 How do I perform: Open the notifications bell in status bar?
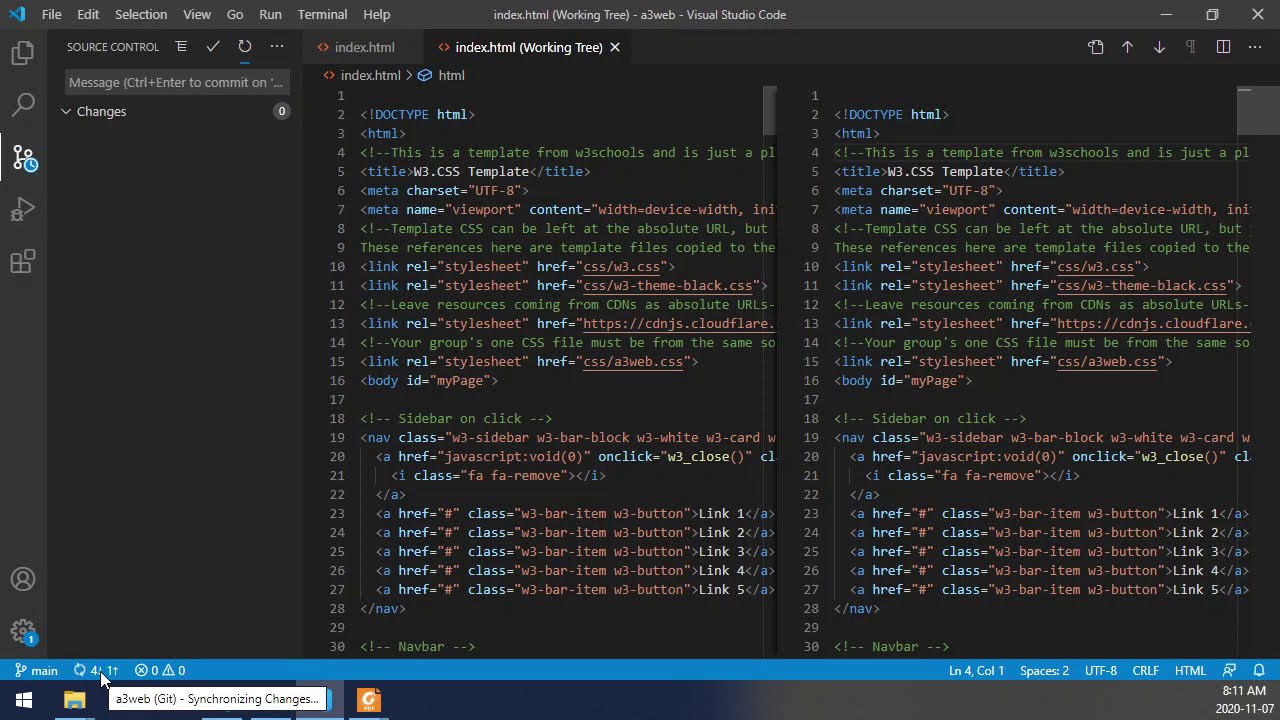tap(1259, 671)
